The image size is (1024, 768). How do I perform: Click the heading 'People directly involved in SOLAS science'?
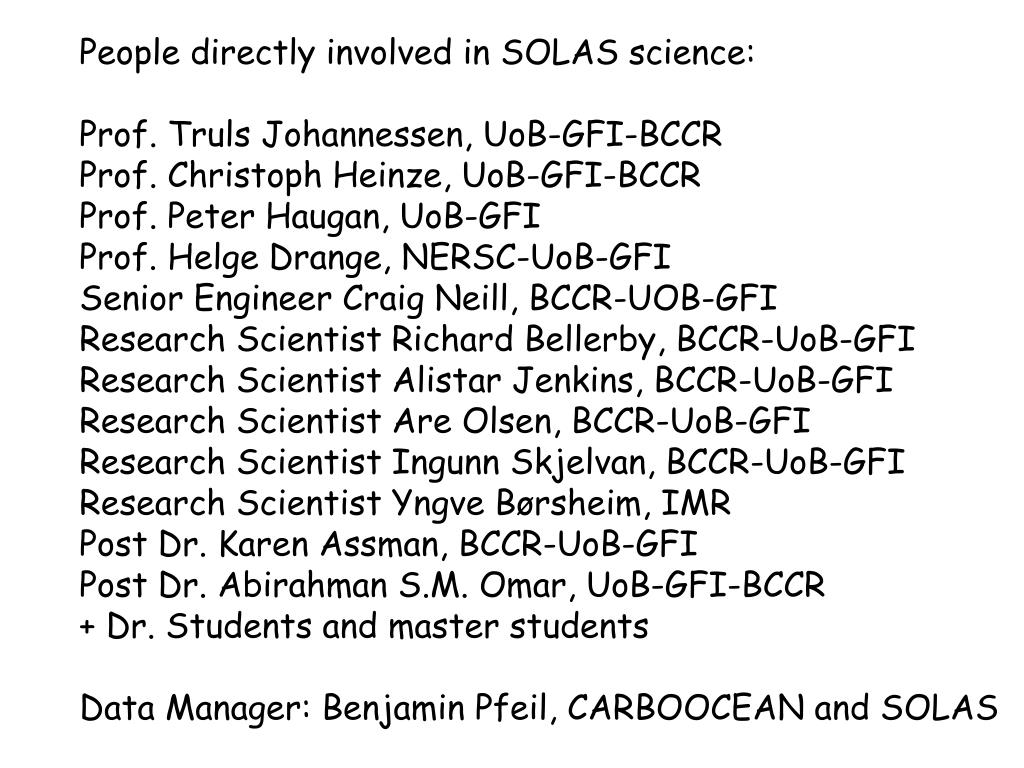coord(417,53)
